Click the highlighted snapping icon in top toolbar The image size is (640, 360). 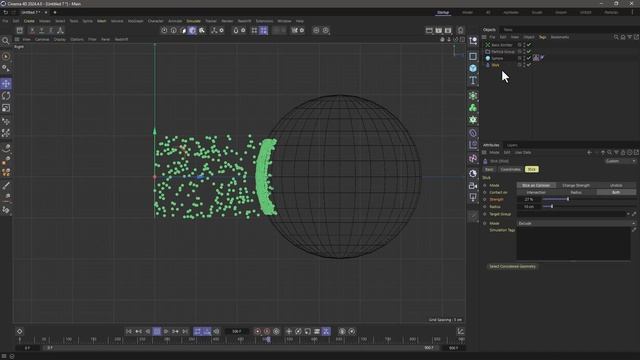coord(192,30)
